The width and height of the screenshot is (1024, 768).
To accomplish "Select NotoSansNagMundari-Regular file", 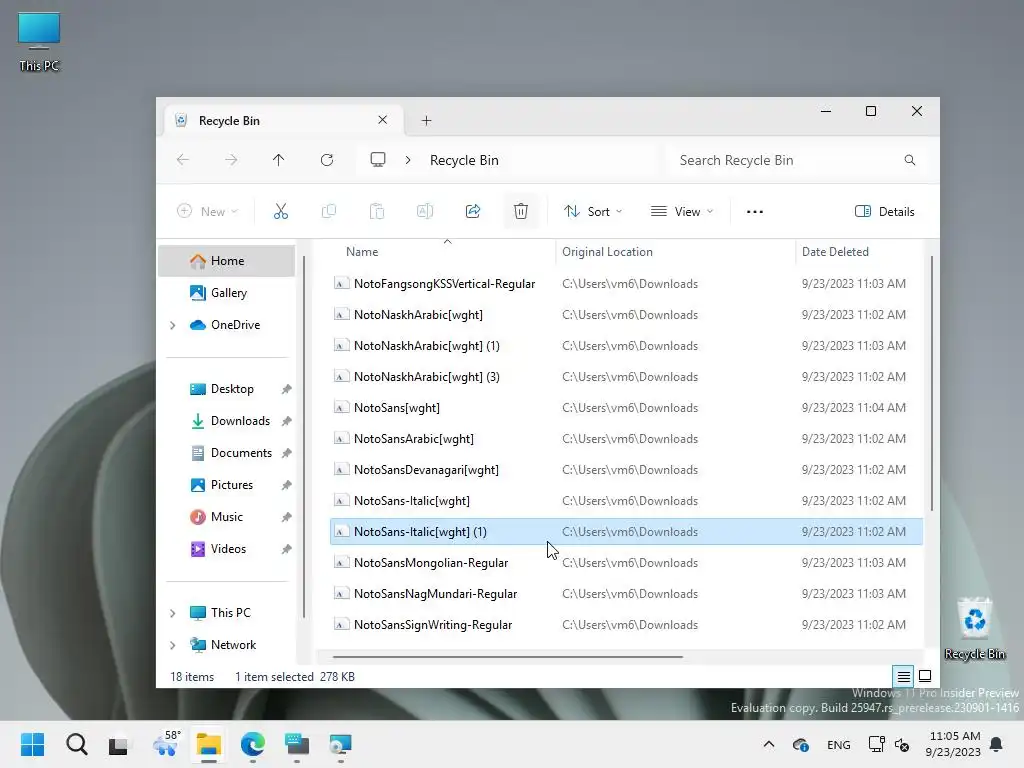I will click(626, 594).
